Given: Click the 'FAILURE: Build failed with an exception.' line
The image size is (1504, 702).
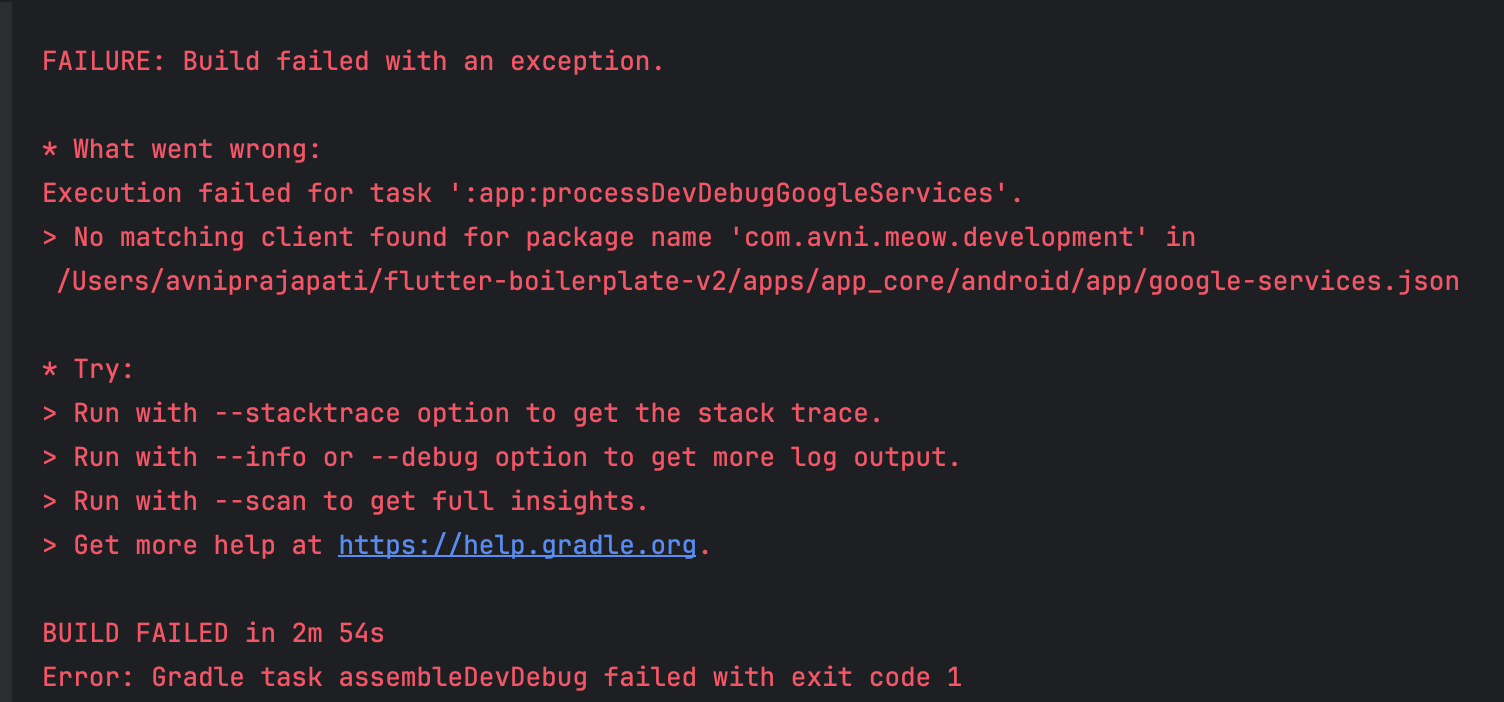Looking at the screenshot, I should pos(353,61).
